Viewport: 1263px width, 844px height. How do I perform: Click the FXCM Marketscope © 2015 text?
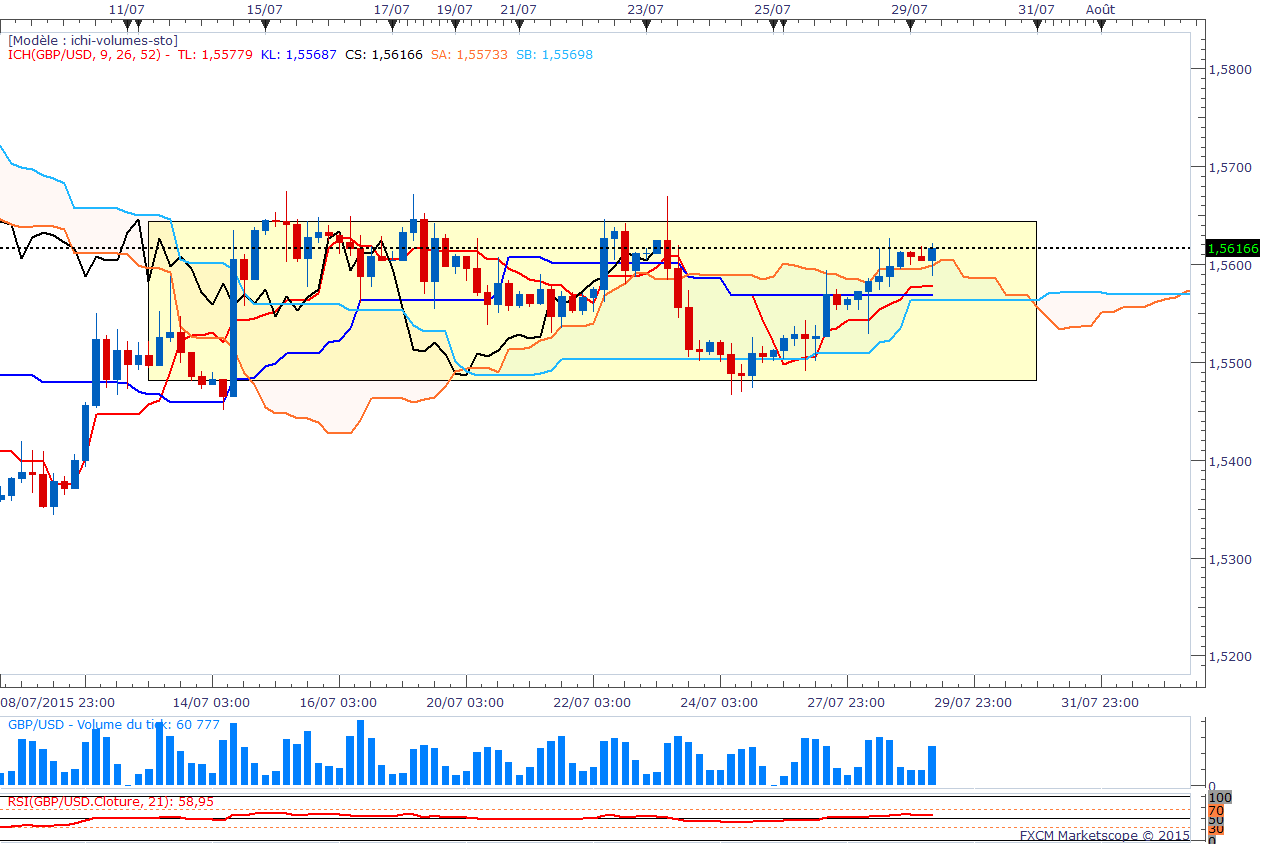coord(1104,835)
